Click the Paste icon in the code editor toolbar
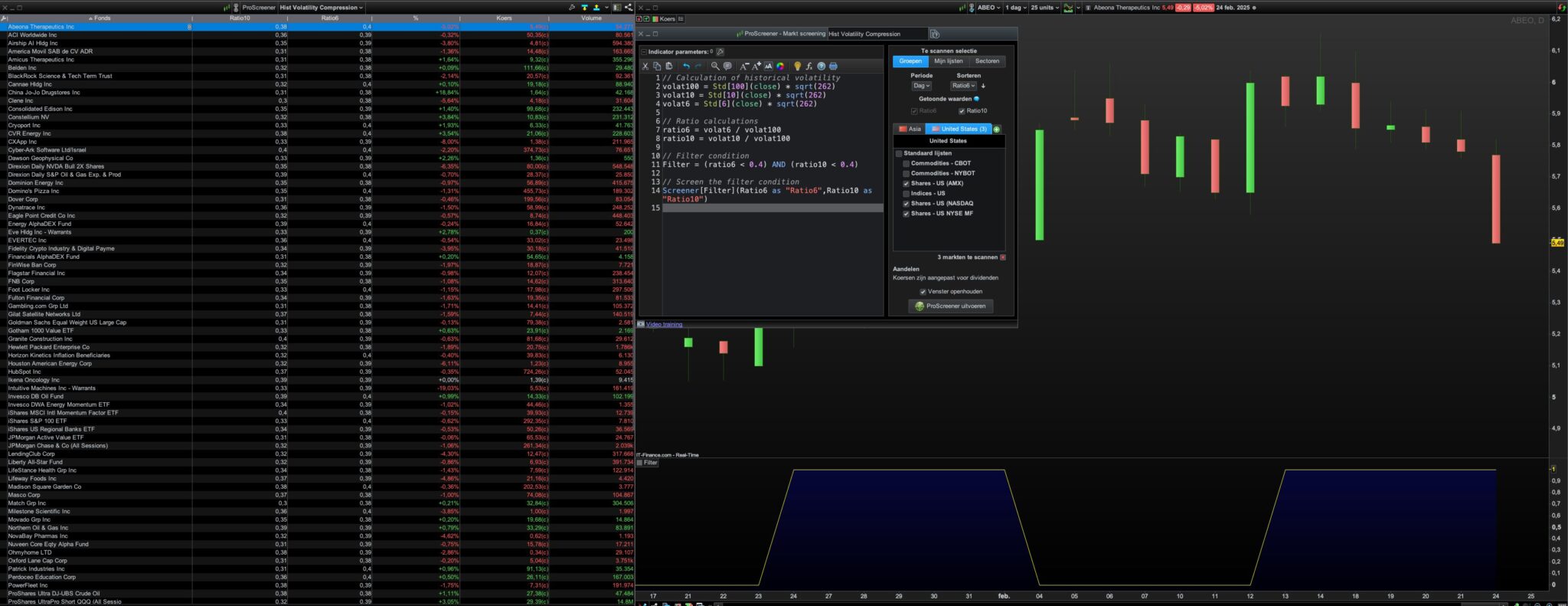Viewport: 1568px width, 606px height. click(669, 67)
